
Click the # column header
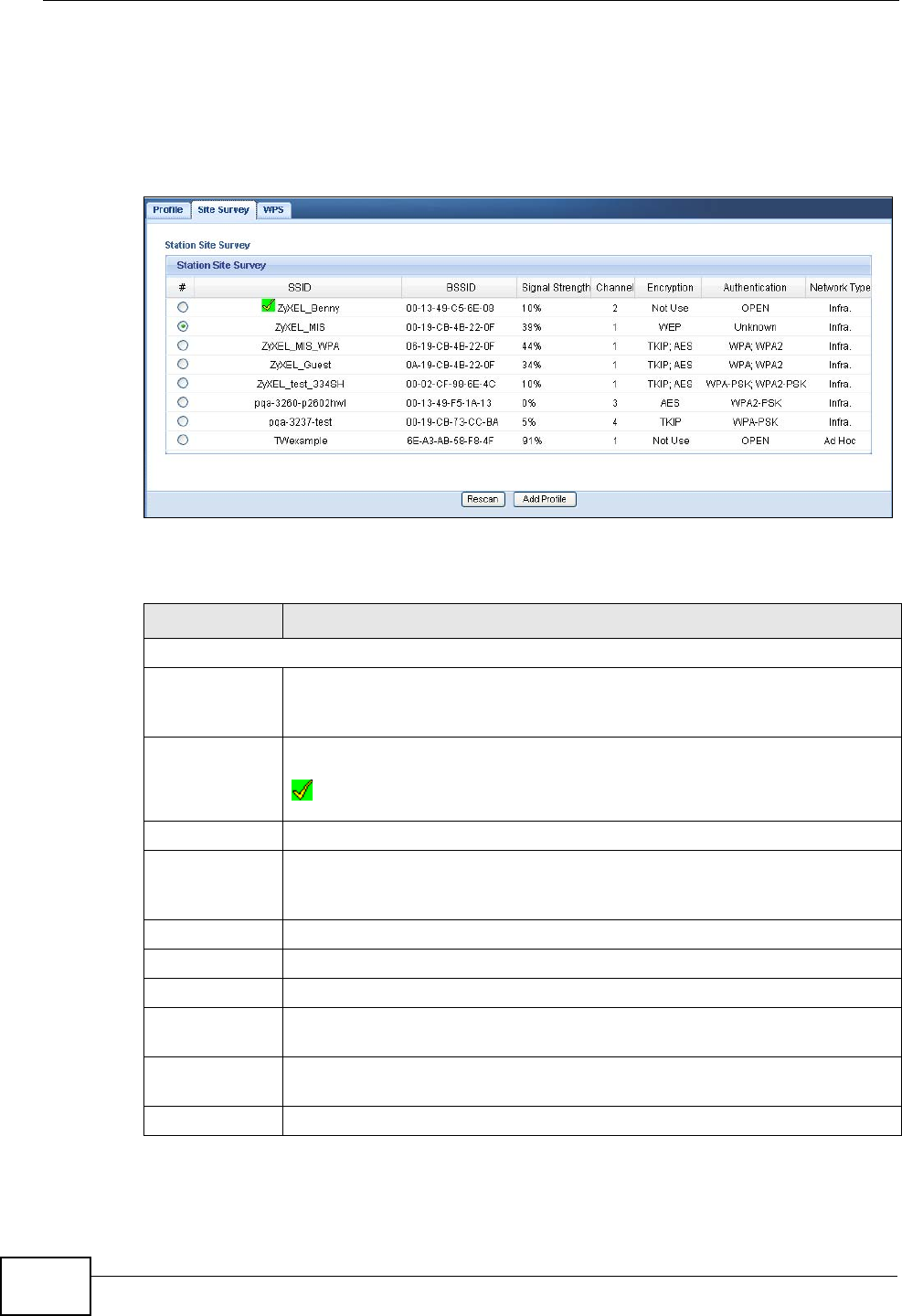[182, 287]
